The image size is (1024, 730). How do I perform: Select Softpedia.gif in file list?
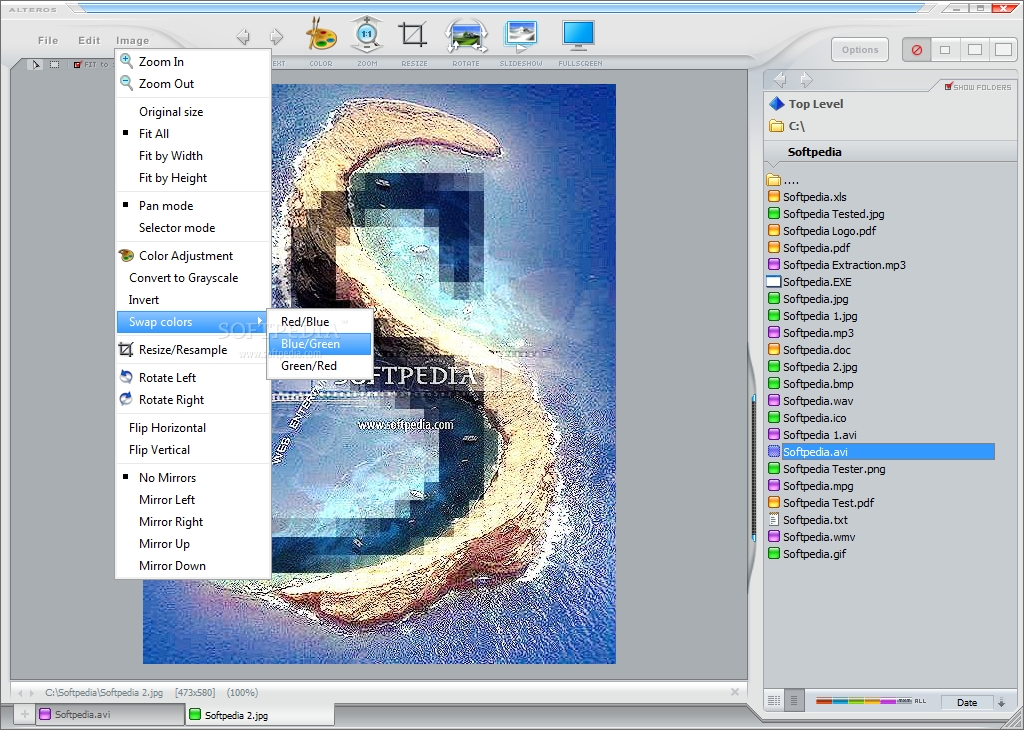point(807,554)
